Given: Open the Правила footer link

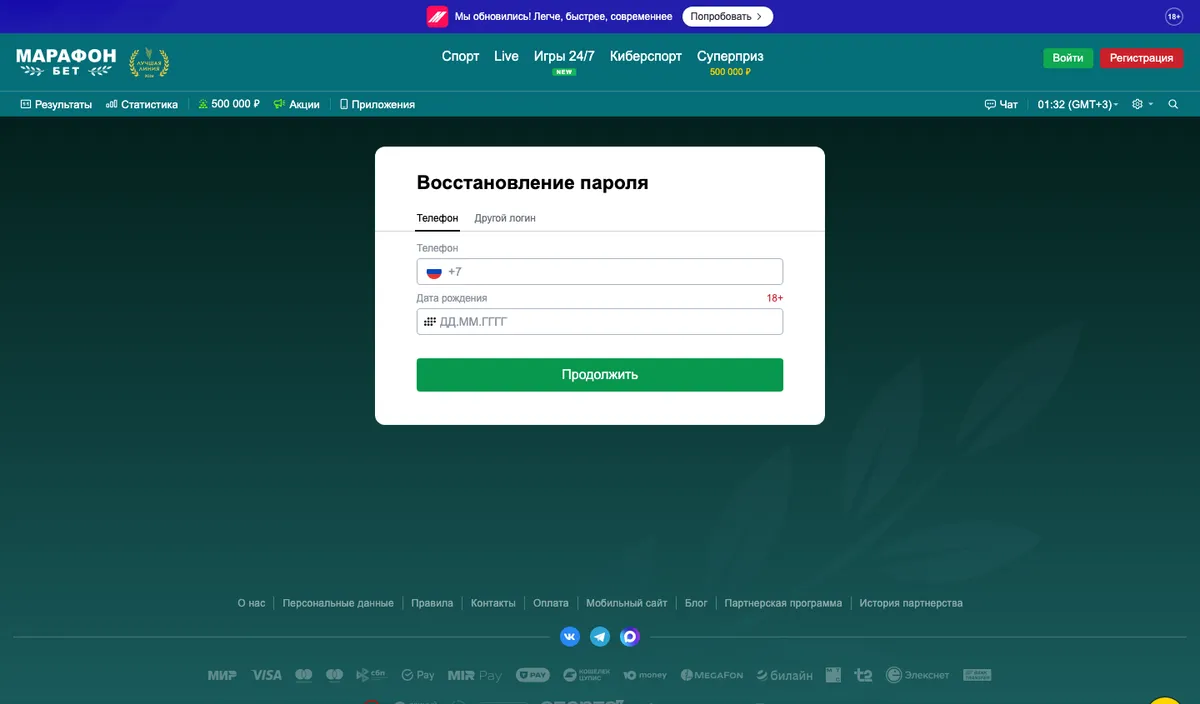Looking at the screenshot, I should click(x=432, y=603).
